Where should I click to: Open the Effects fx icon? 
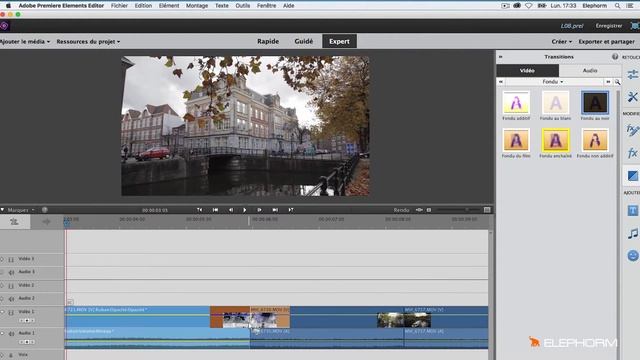pos(632,153)
